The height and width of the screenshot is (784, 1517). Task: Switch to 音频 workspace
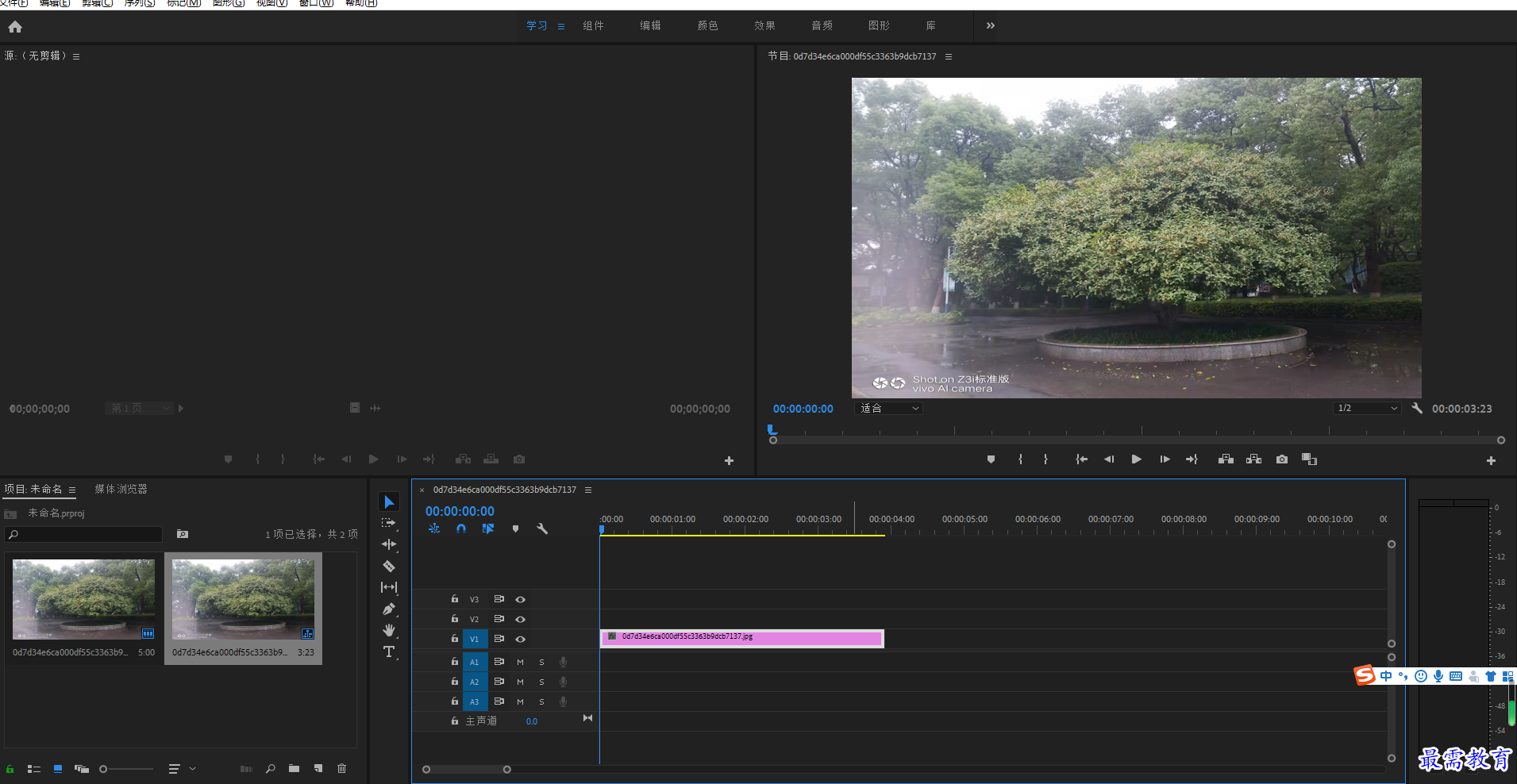pyautogui.click(x=822, y=25)
